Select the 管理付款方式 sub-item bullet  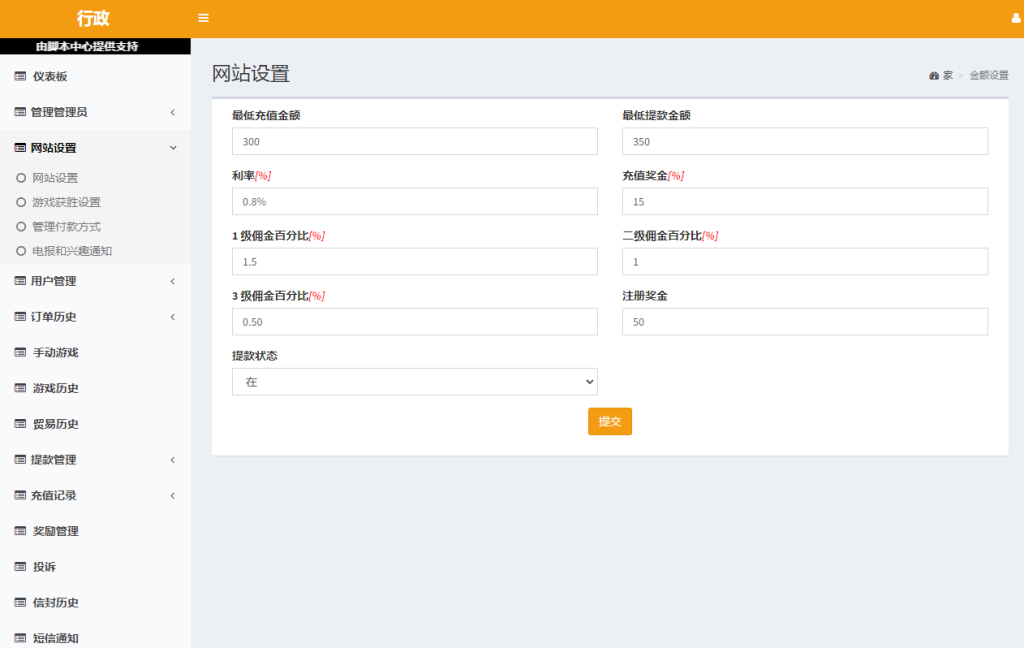tap(20, 225)
